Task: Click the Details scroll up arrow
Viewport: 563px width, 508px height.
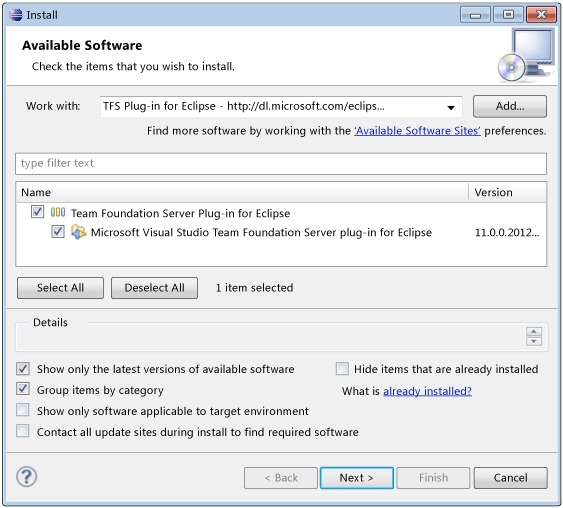Action: tap(534, 331)
